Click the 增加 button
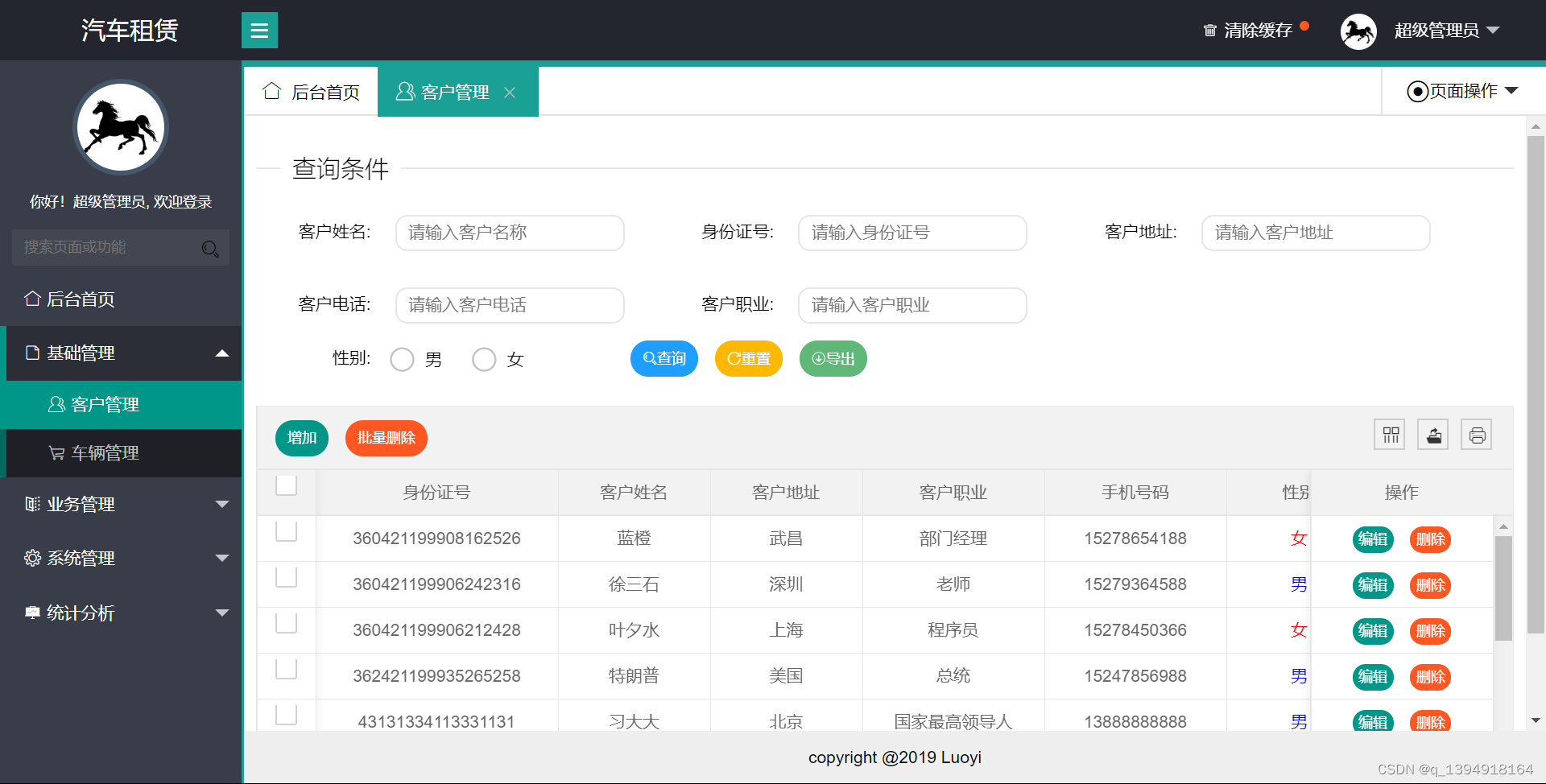Image resolution: width=1546 pixels, height=784 pixels. 301,438
